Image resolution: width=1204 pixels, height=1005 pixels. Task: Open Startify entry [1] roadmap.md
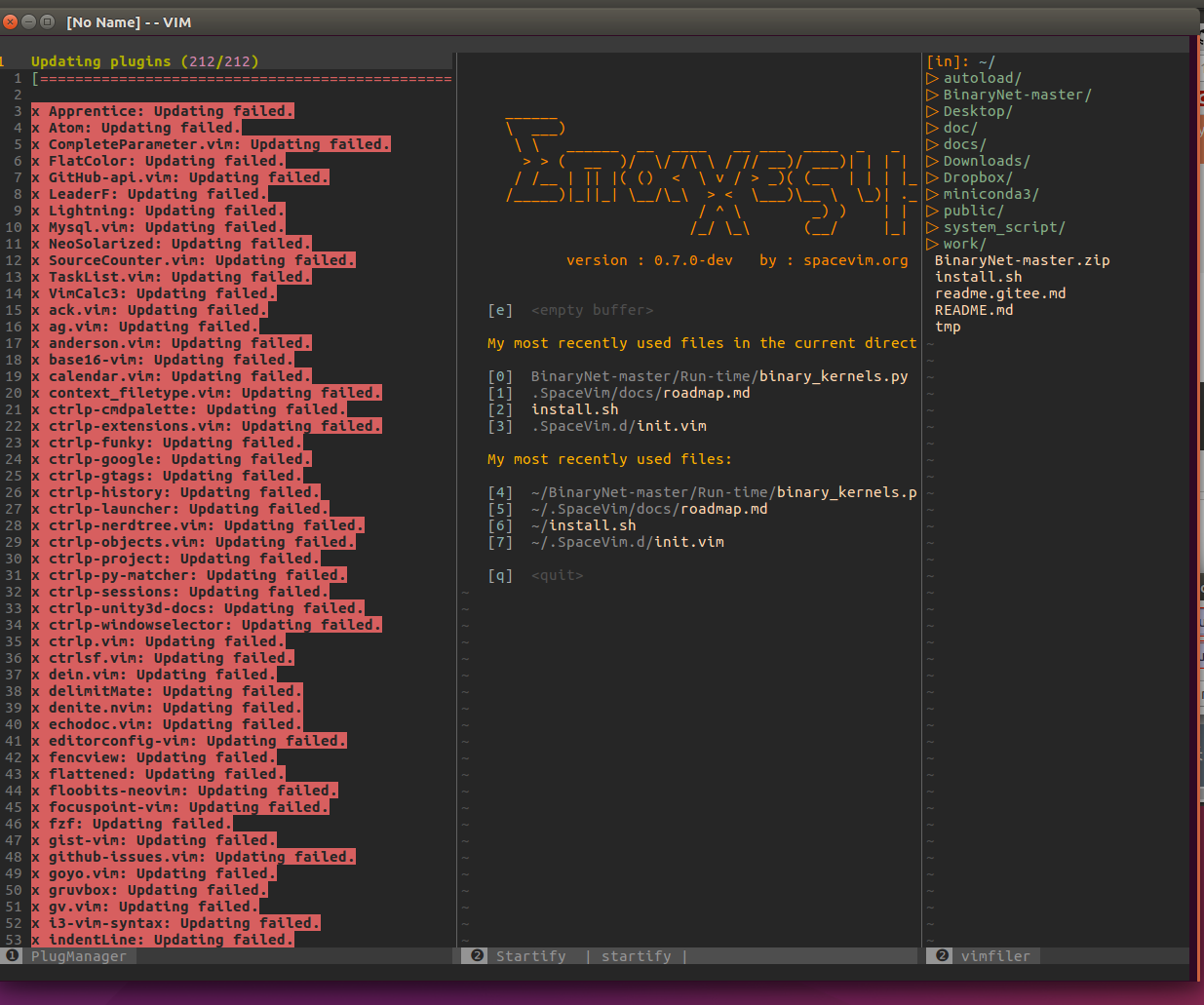coord(619,393)
